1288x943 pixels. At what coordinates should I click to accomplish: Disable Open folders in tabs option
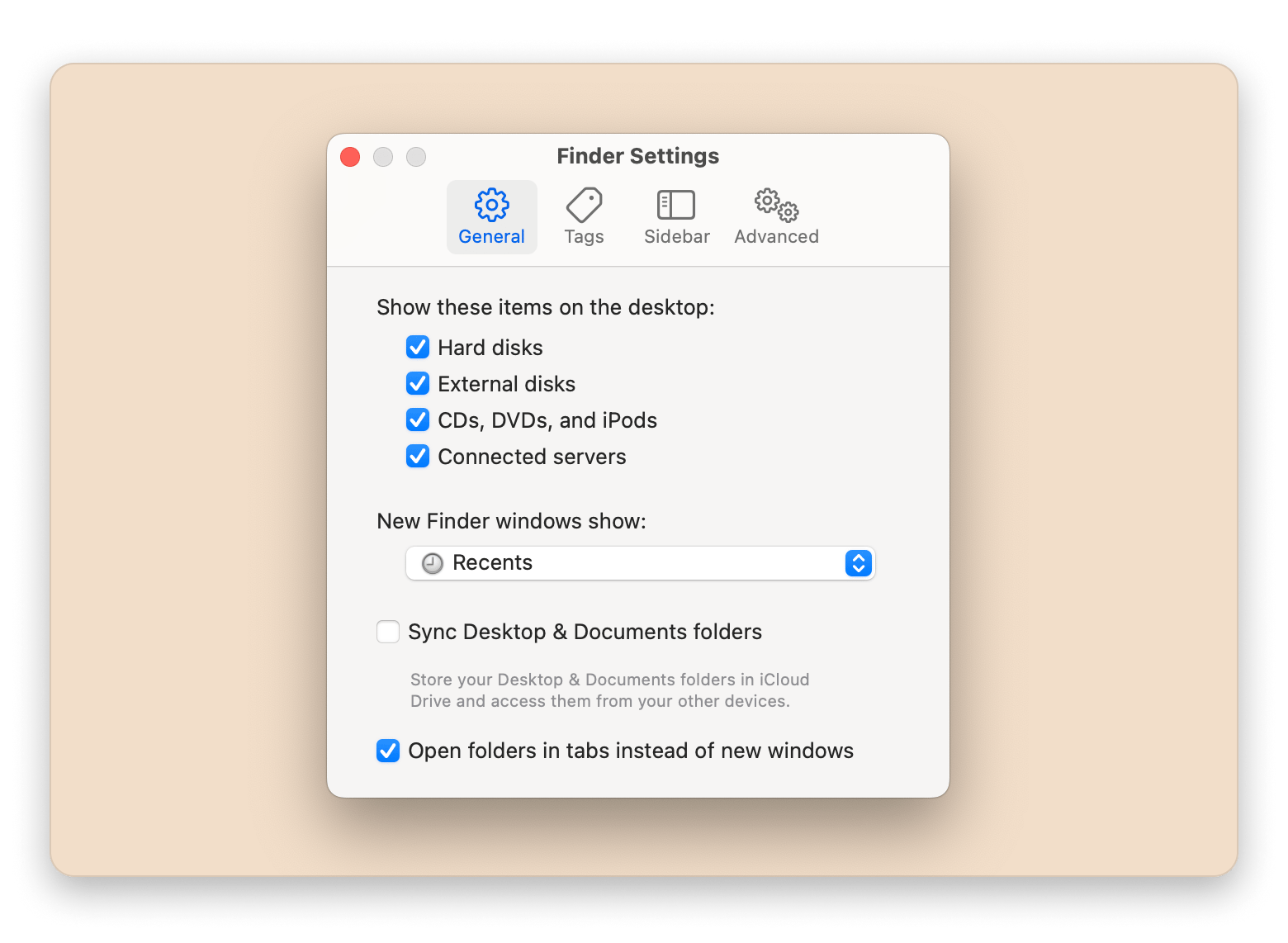(388, 751)
